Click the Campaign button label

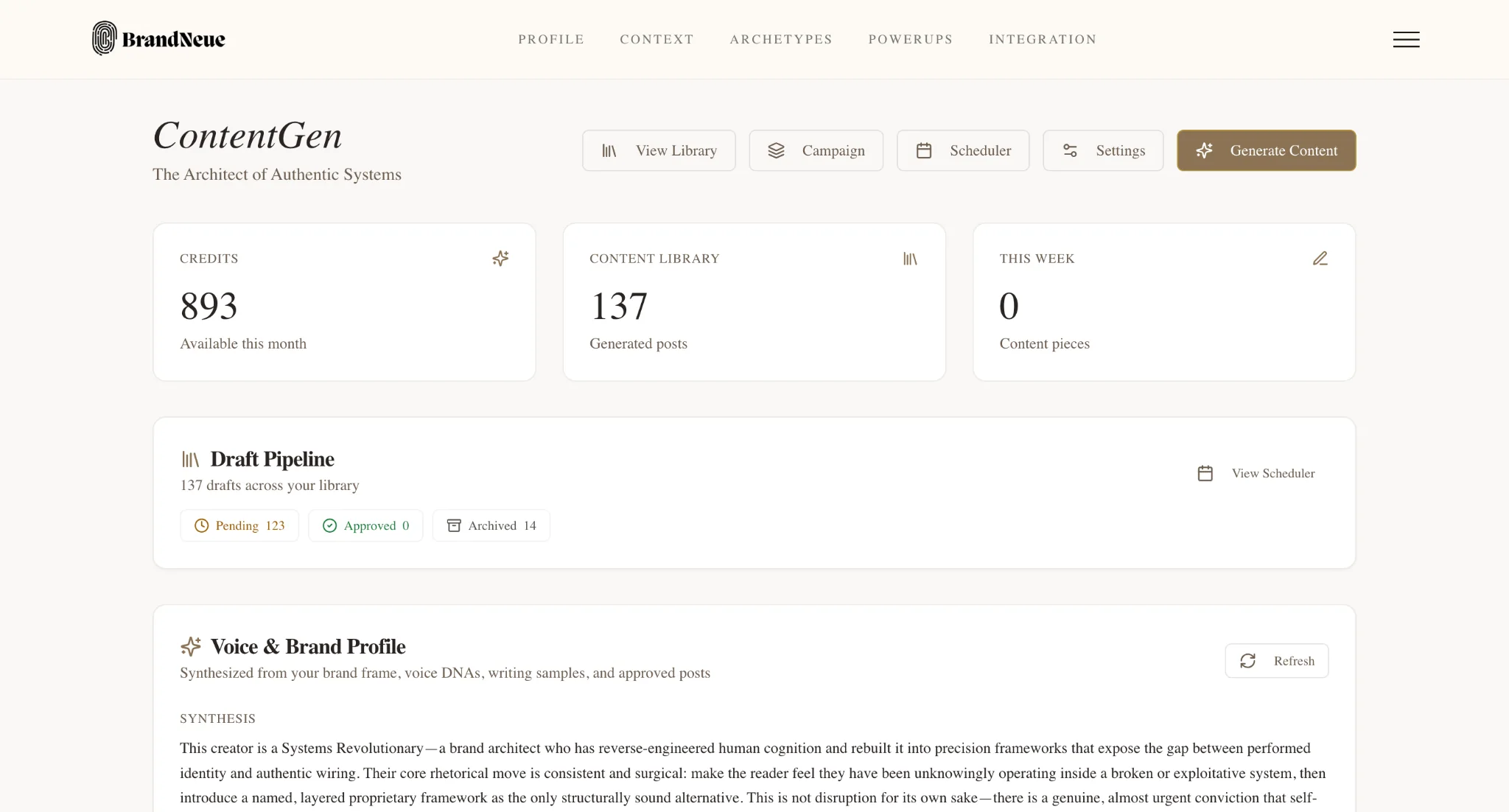point(833,150)
